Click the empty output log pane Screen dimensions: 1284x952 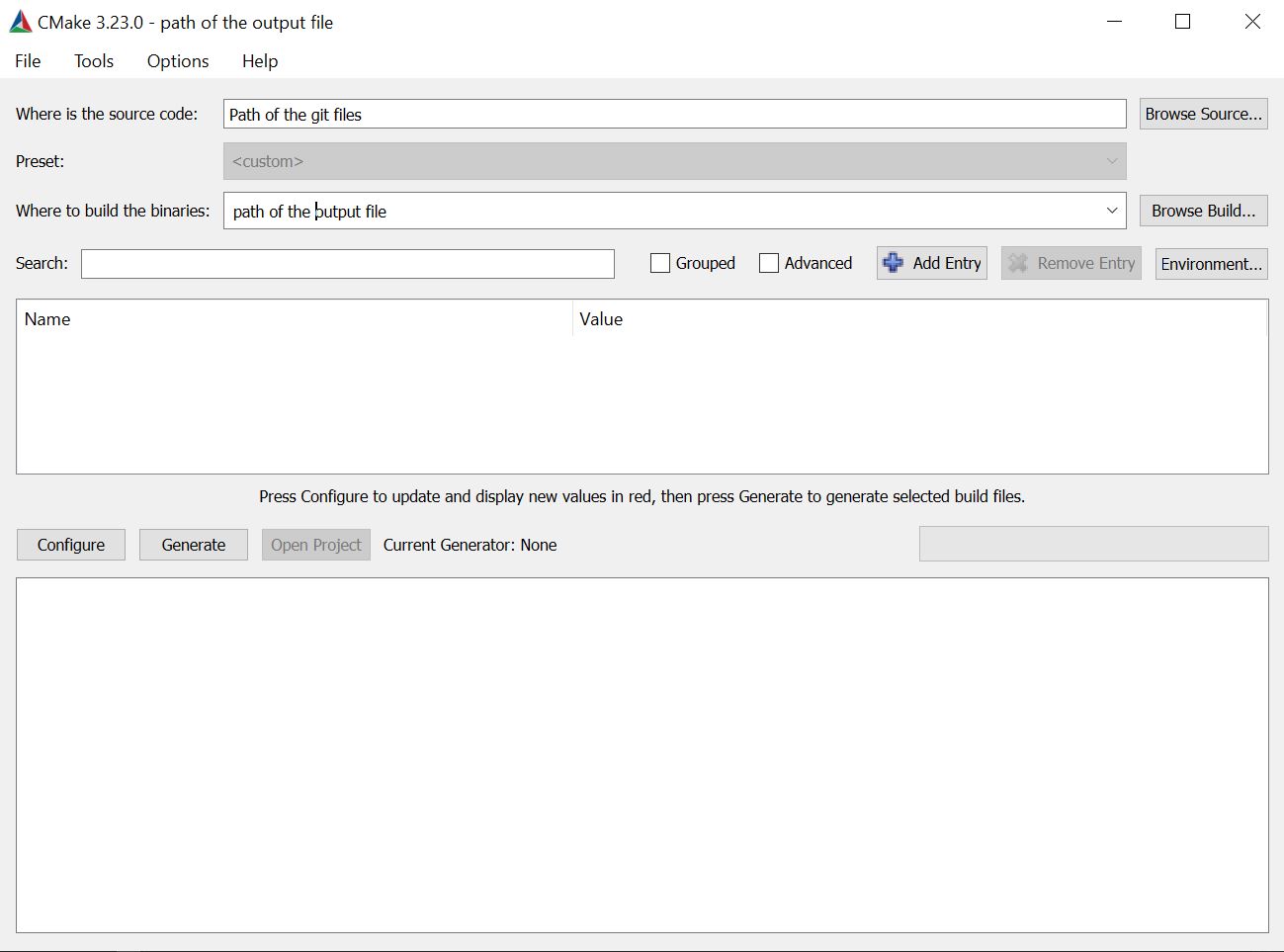(642, 755)
